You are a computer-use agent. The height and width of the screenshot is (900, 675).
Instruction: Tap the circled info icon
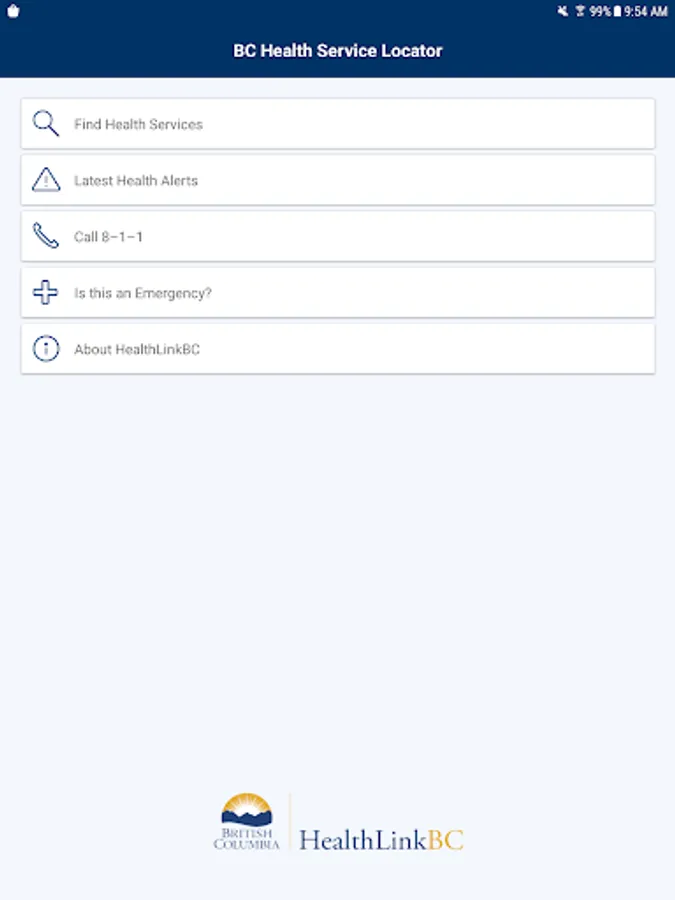click(45, 349)
